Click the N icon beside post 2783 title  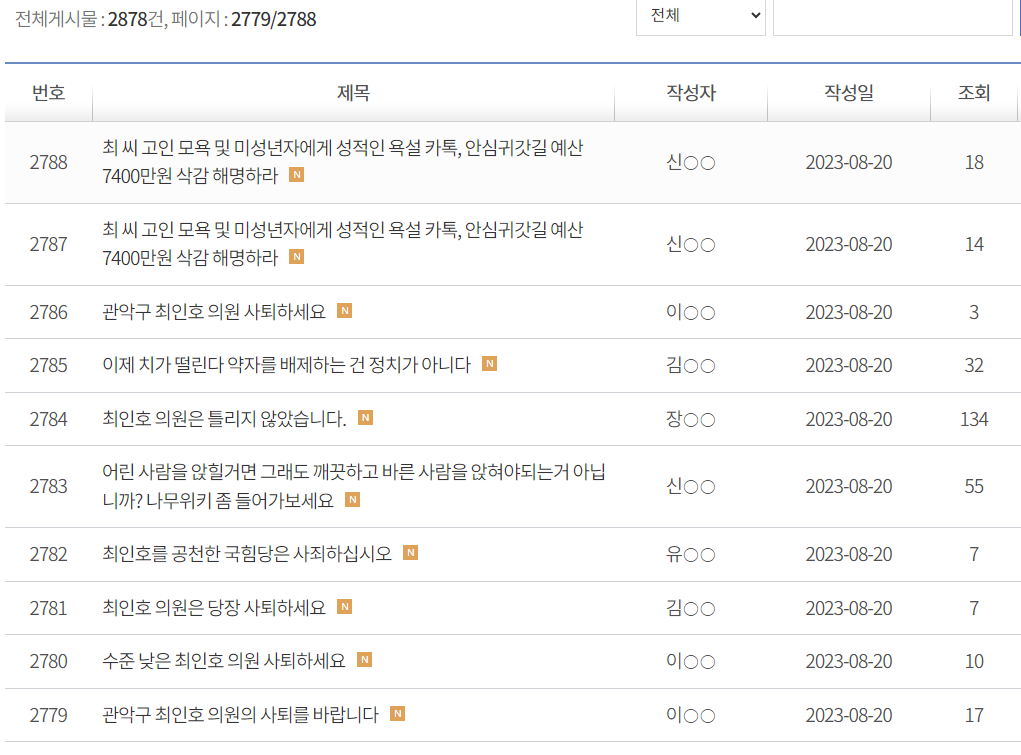pyautogui.click(x=352, y=500)
